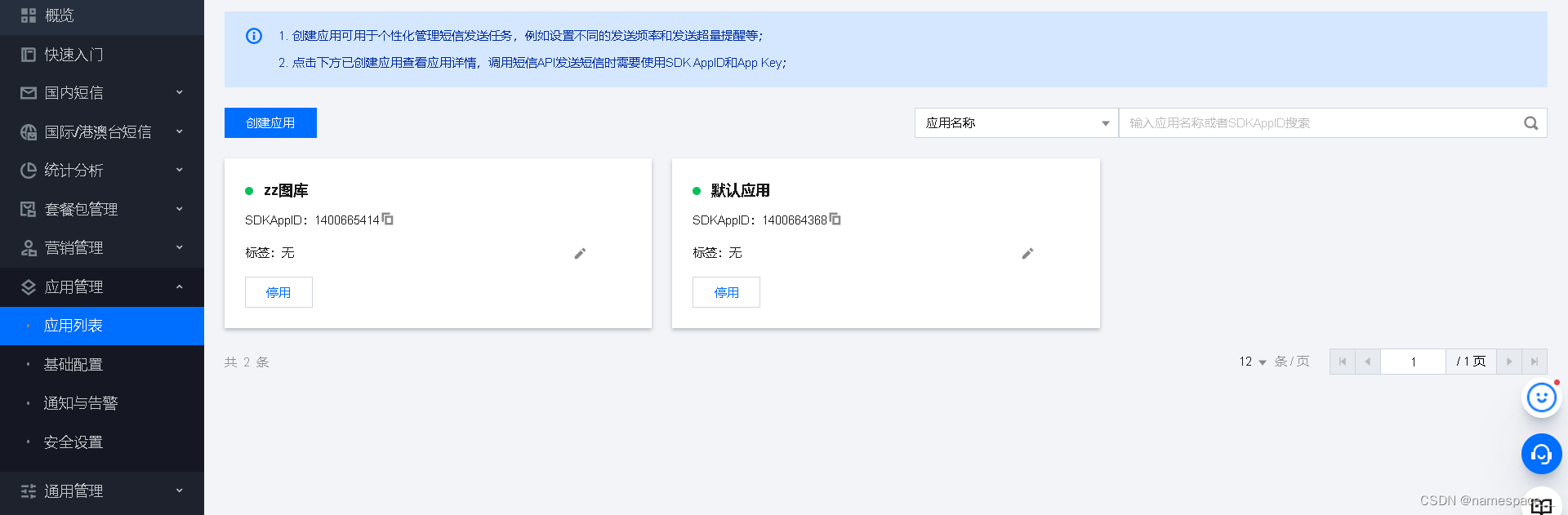The height and width of the screenshot is (515, 1568).
Task: Click the search magnifier icon
Action: (1530, 123)
